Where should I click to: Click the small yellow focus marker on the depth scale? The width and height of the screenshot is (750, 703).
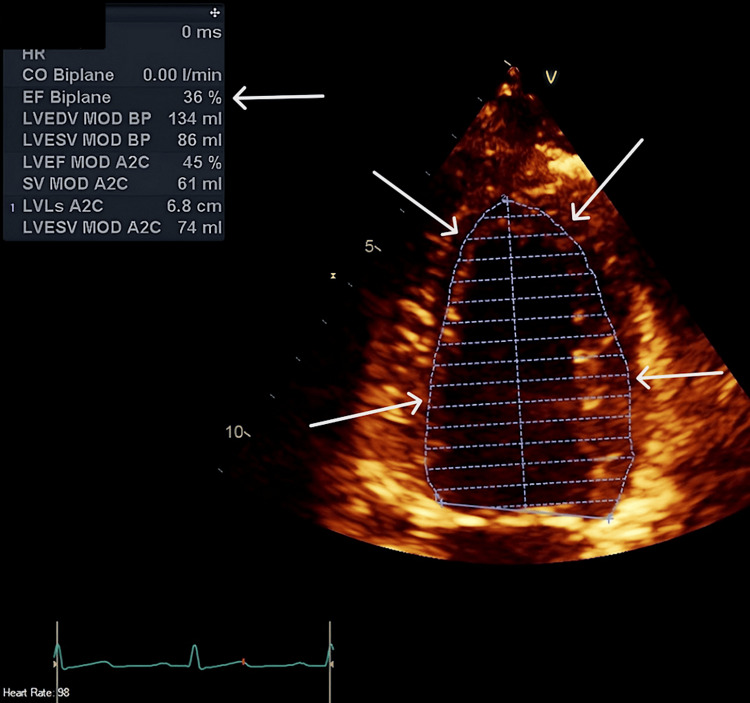(333, 276)
